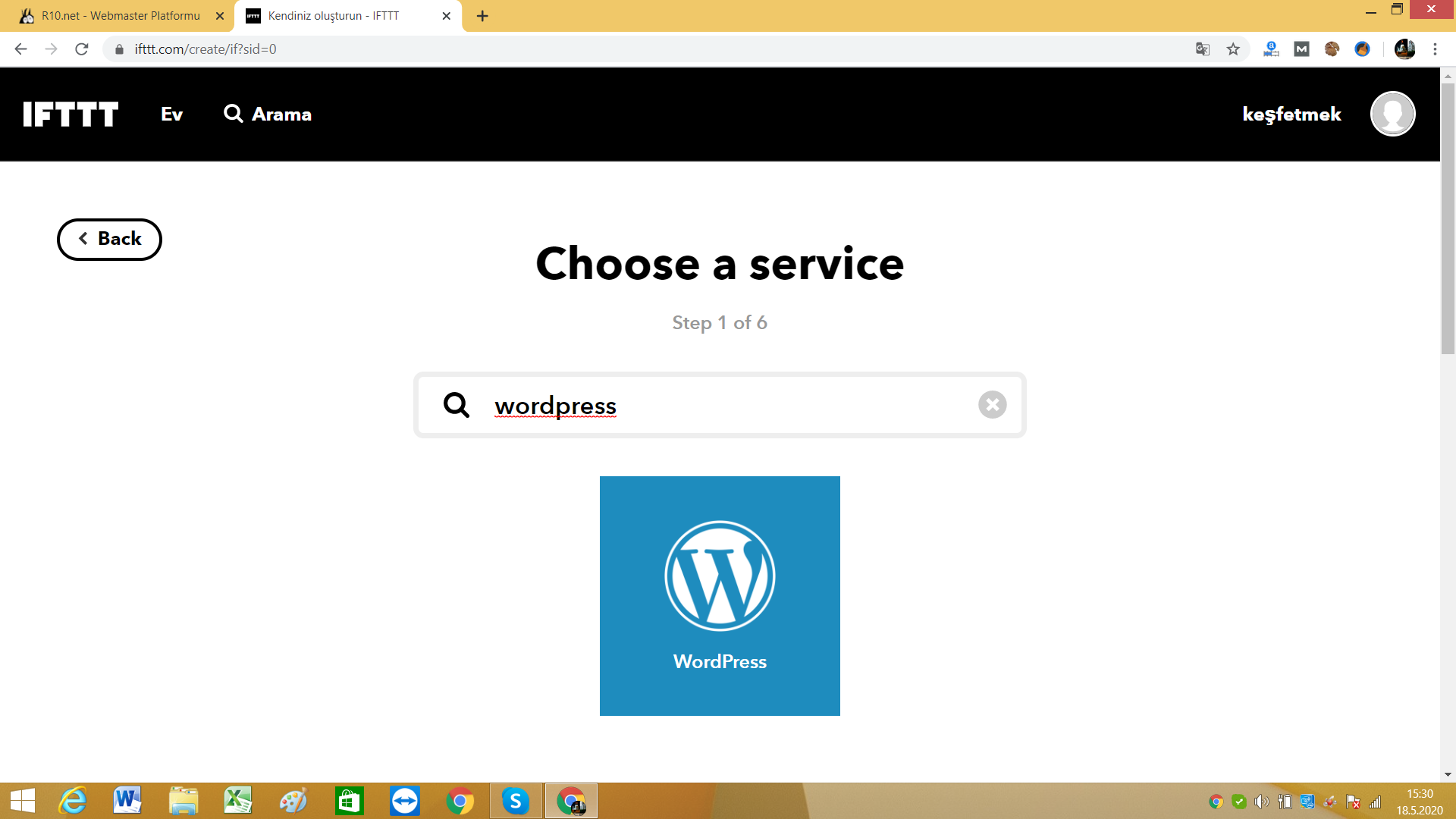This screenshot has width=1456, height=819.
Task: Open the network signal tray icon
Action: pyautogui.click(x=1375, y=802)
